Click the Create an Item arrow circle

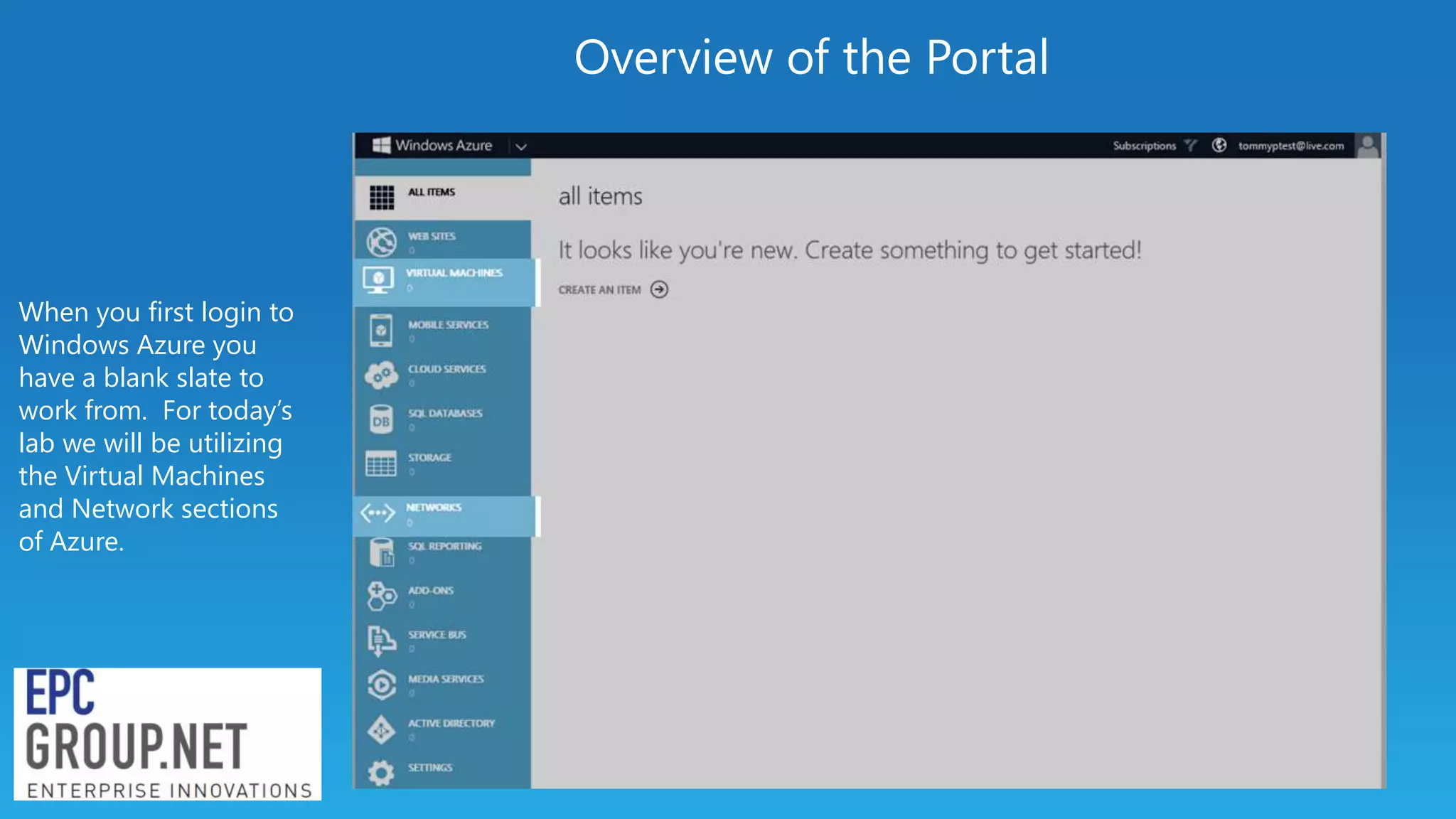[x=660, y=289]
